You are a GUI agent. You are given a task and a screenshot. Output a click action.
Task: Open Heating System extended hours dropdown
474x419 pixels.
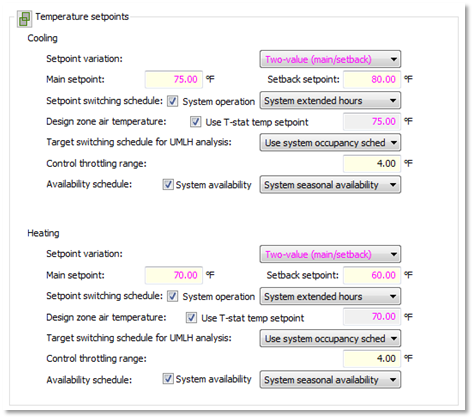(x=330, y=296)
